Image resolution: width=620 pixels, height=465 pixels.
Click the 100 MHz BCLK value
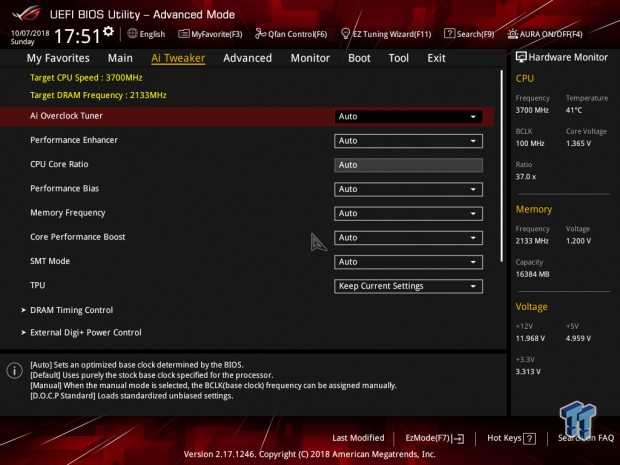click(x=530, y=143)
